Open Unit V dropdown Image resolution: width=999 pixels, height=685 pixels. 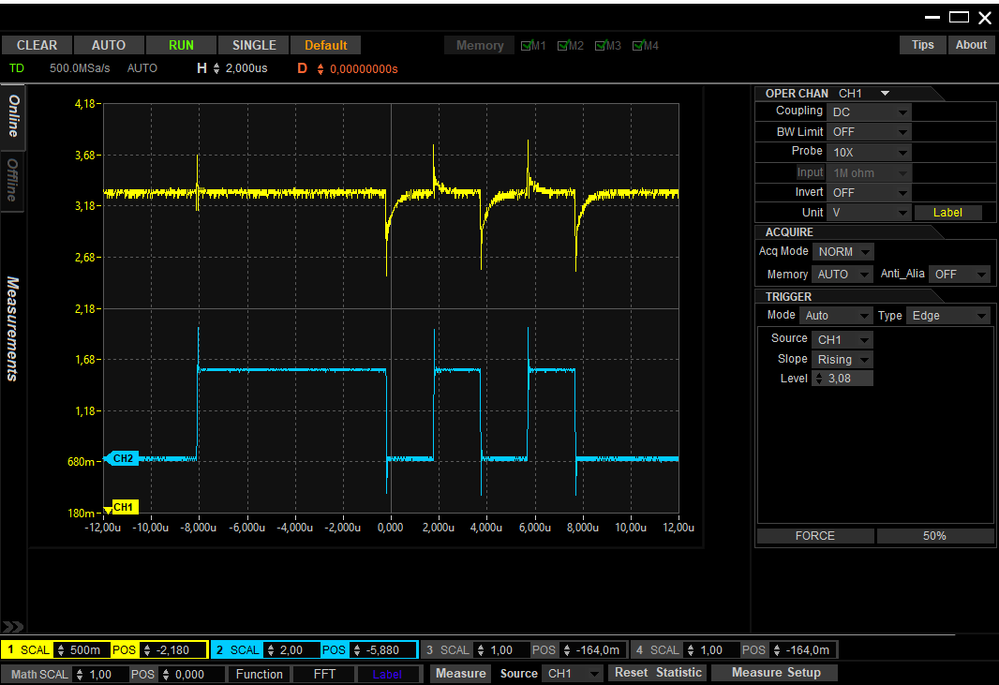(x=869, y=213)
